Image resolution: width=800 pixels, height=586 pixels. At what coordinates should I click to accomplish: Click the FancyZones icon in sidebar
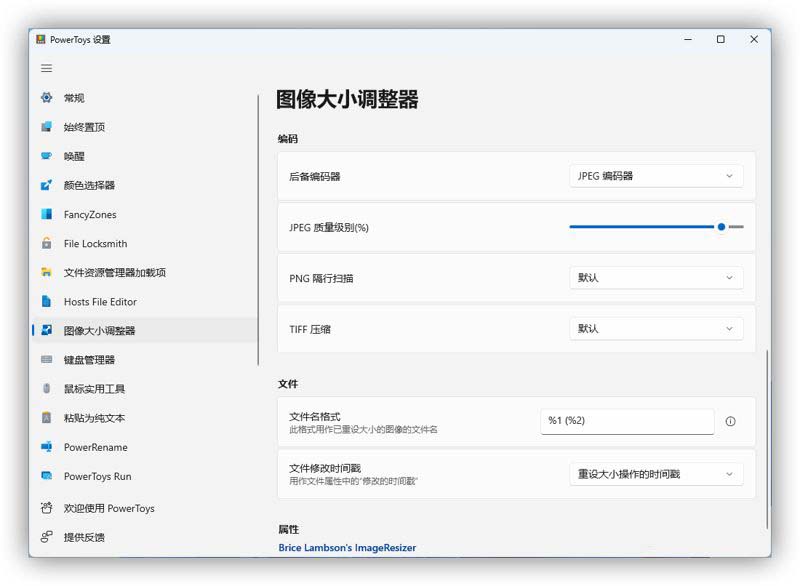(46, 214)
